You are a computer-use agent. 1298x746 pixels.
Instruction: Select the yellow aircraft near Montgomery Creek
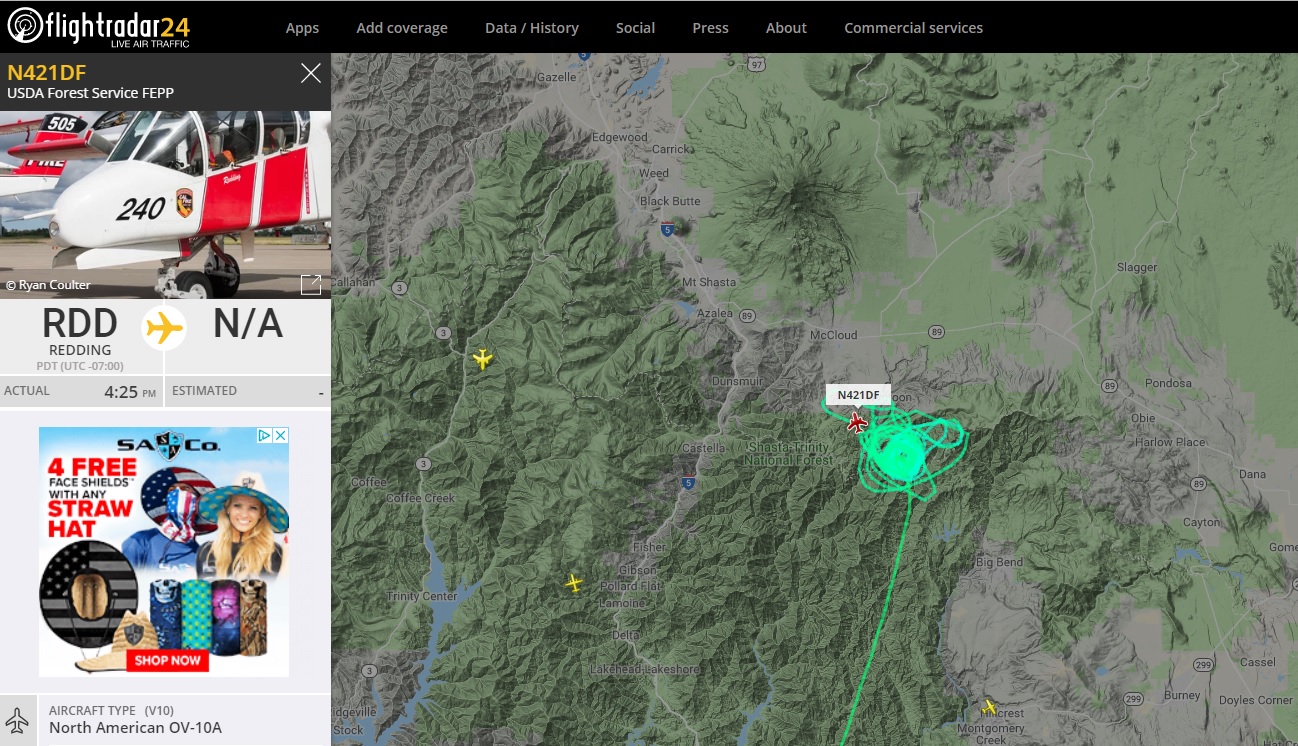(989, 708)
